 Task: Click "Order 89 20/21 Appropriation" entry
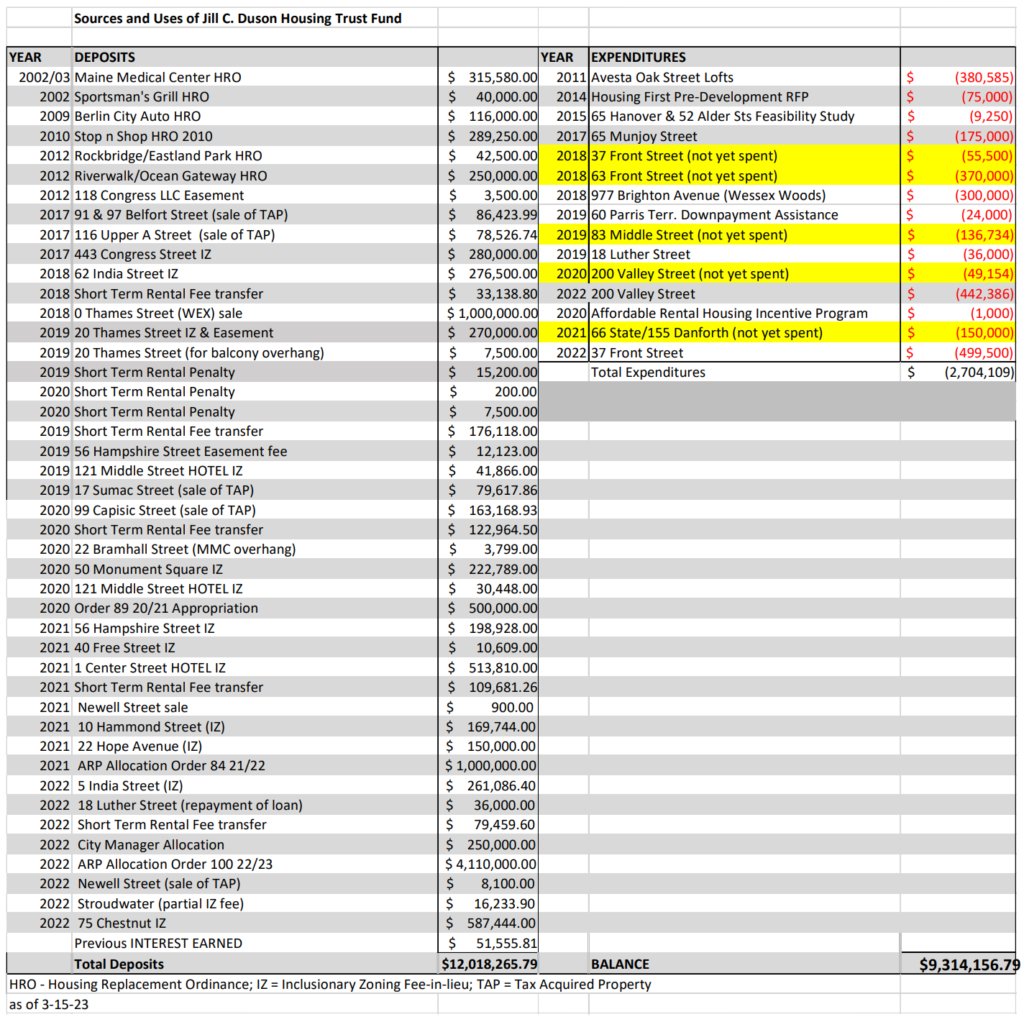(x=166, y=609)
